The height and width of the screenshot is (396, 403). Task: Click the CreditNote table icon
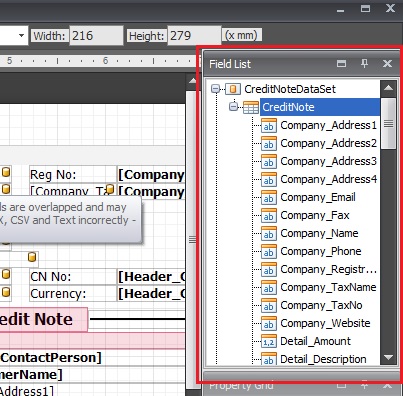pyautogui.click(x=251, y=107)
